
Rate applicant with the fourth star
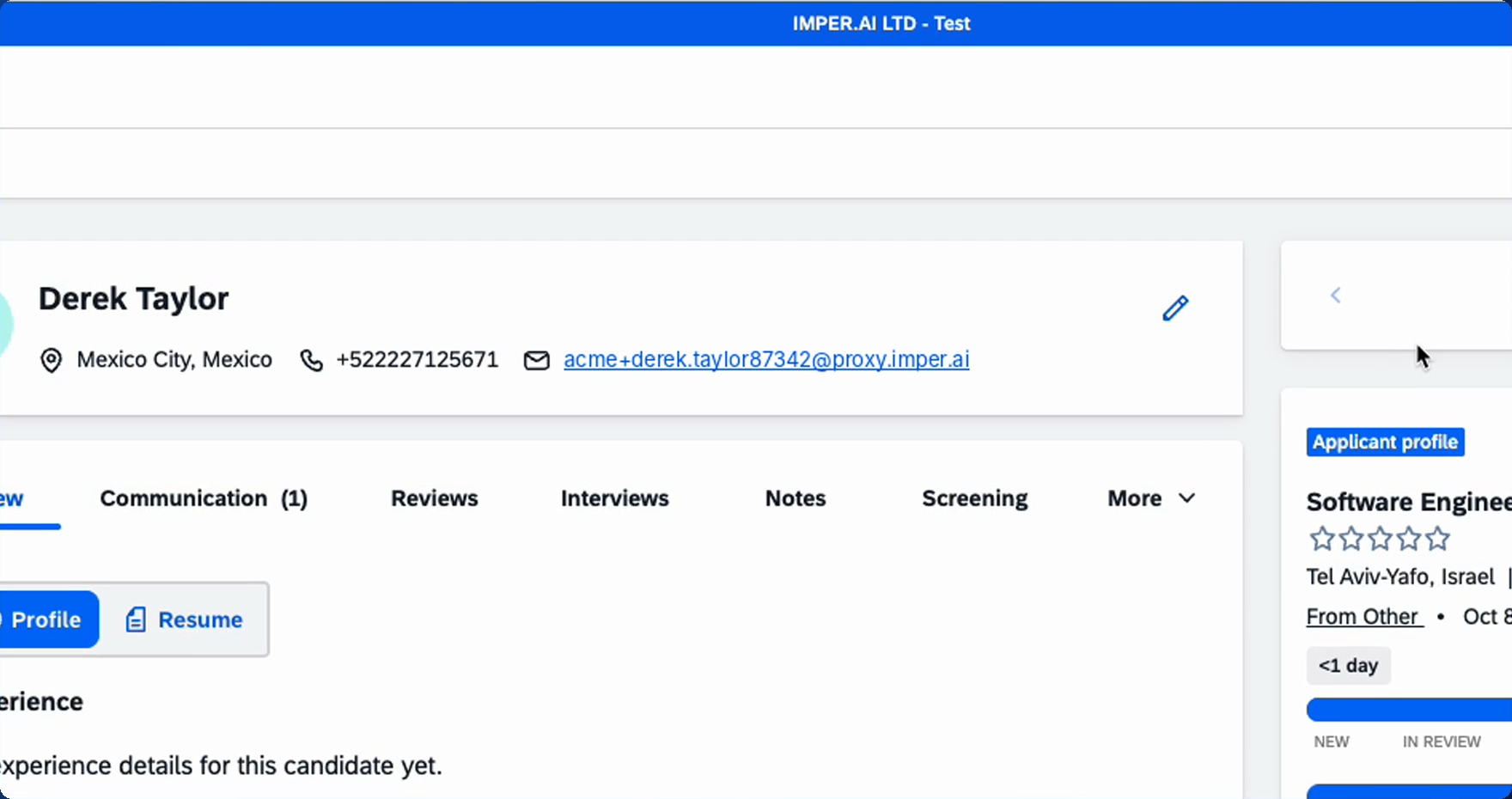[1409, 539]
